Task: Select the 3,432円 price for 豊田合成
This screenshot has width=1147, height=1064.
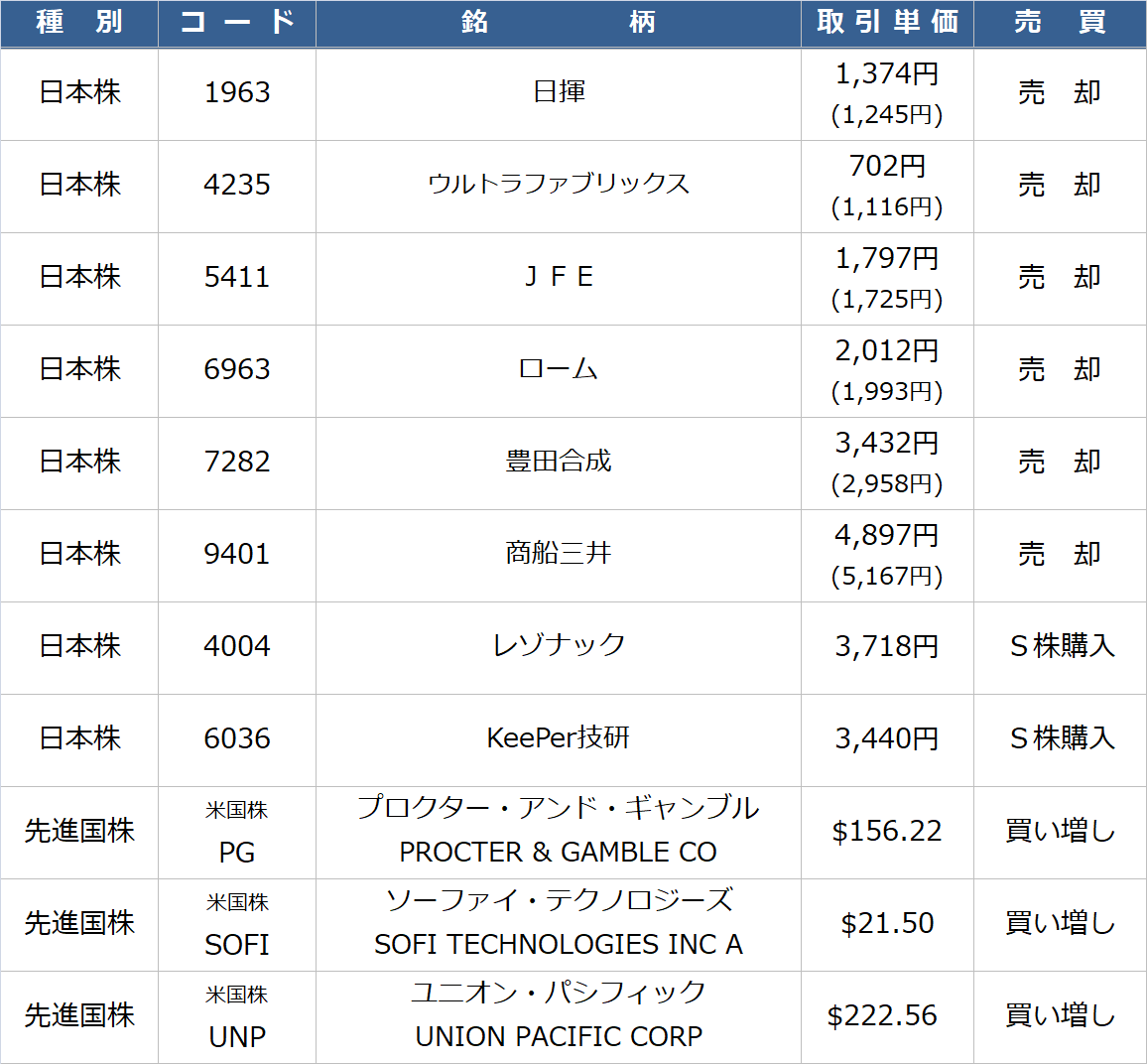Action: 887,444
